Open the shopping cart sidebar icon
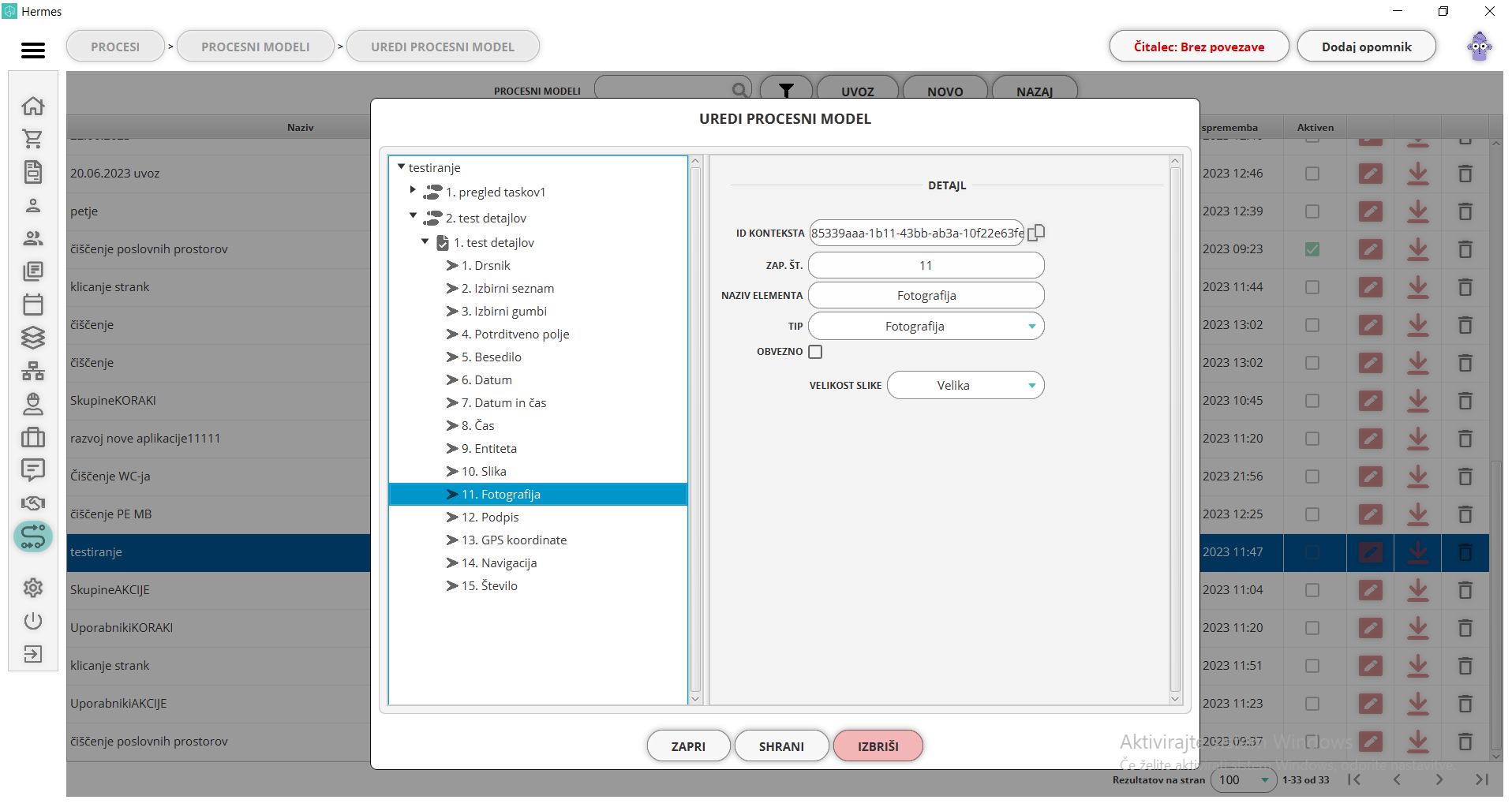The width and height of the screenshot is (1512, 811). (33, 139)
